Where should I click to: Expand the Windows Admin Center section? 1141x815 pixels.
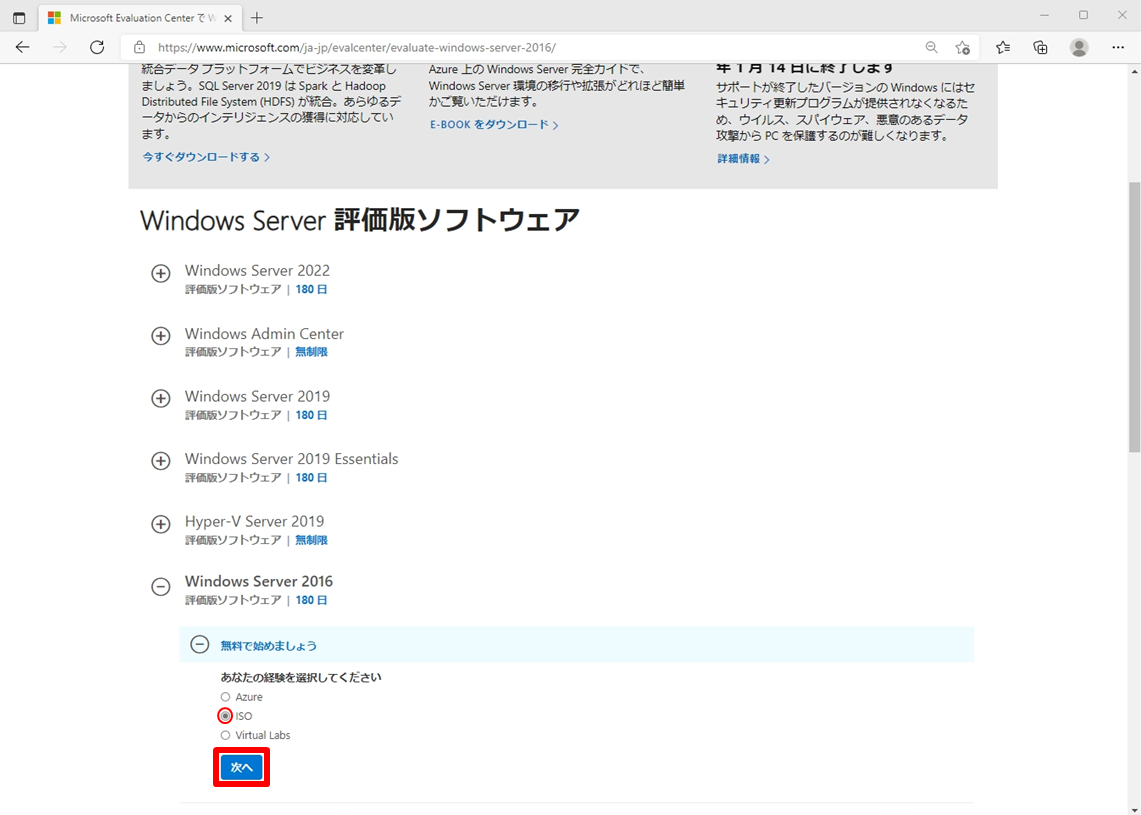coord(160,336)
